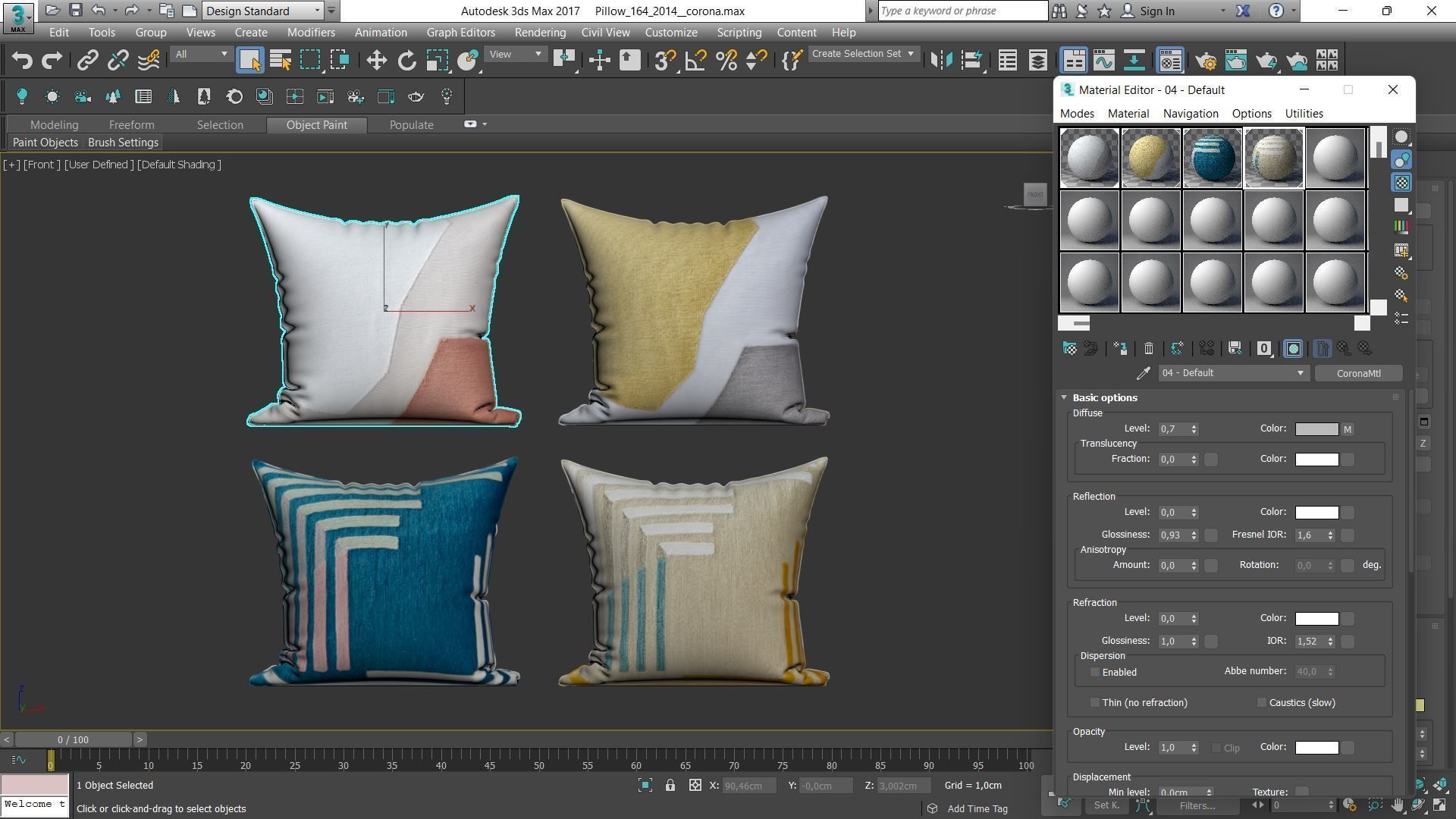Screen dimensions: 1456x819
Task: Open Material Editor Navigation menu
Action: (1191, 114)
